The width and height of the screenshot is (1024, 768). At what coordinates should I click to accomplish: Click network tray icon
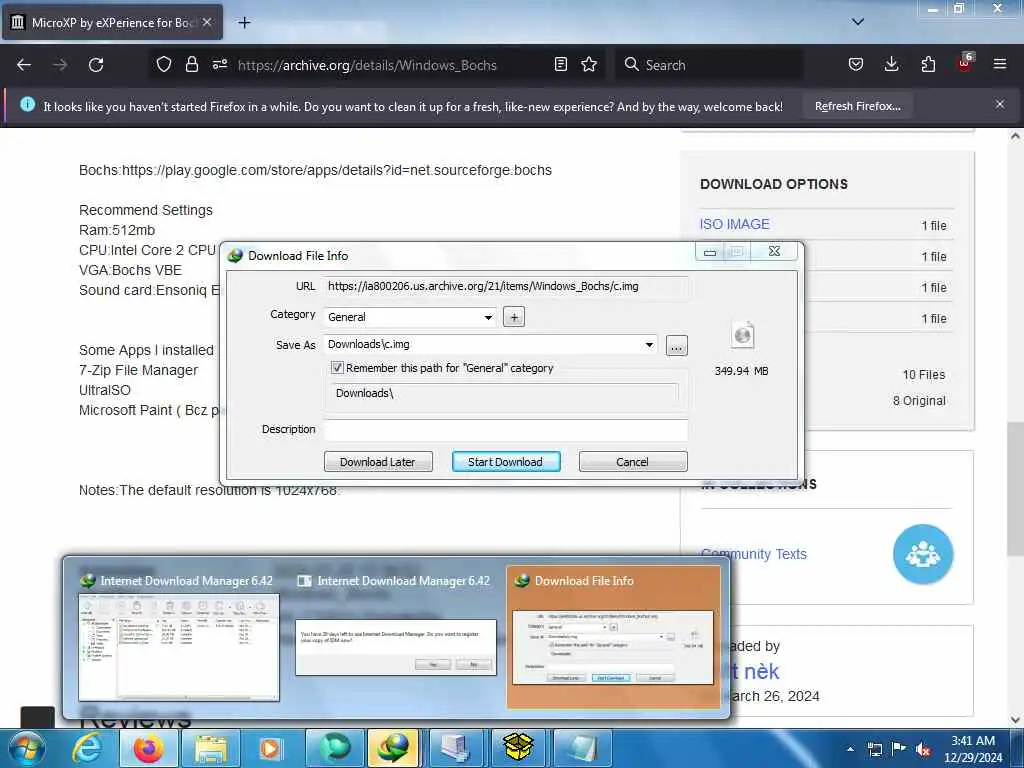[874, 749]
